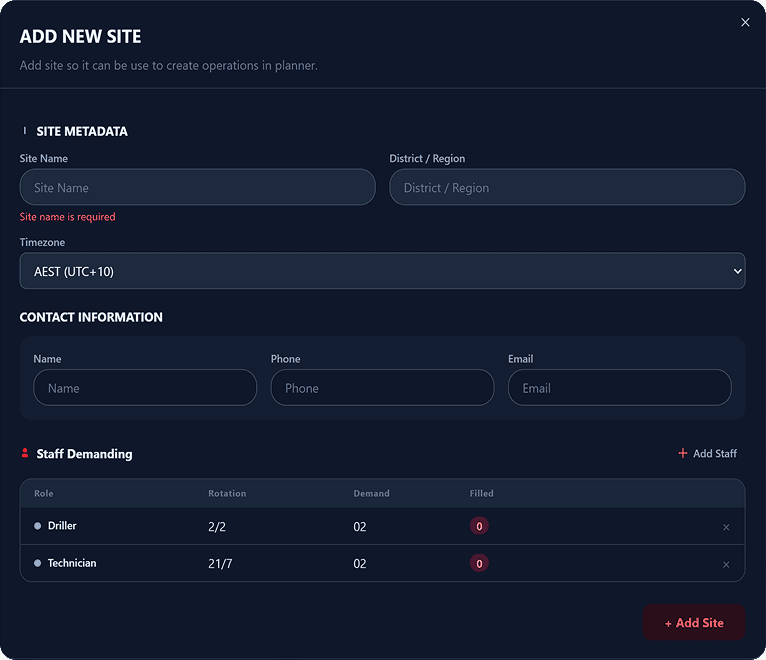Remove the Technician row

pyautogui.click(x=726, y=565)
